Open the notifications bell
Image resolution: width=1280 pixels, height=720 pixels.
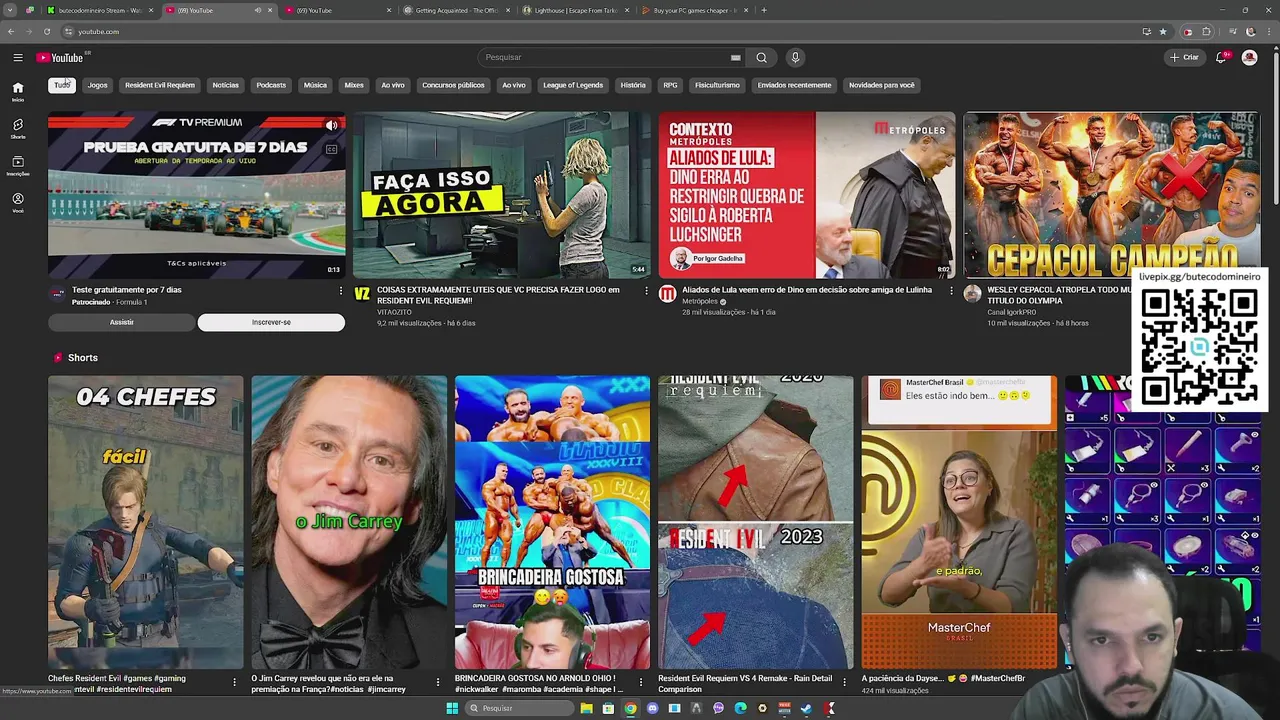[1221, 57]
